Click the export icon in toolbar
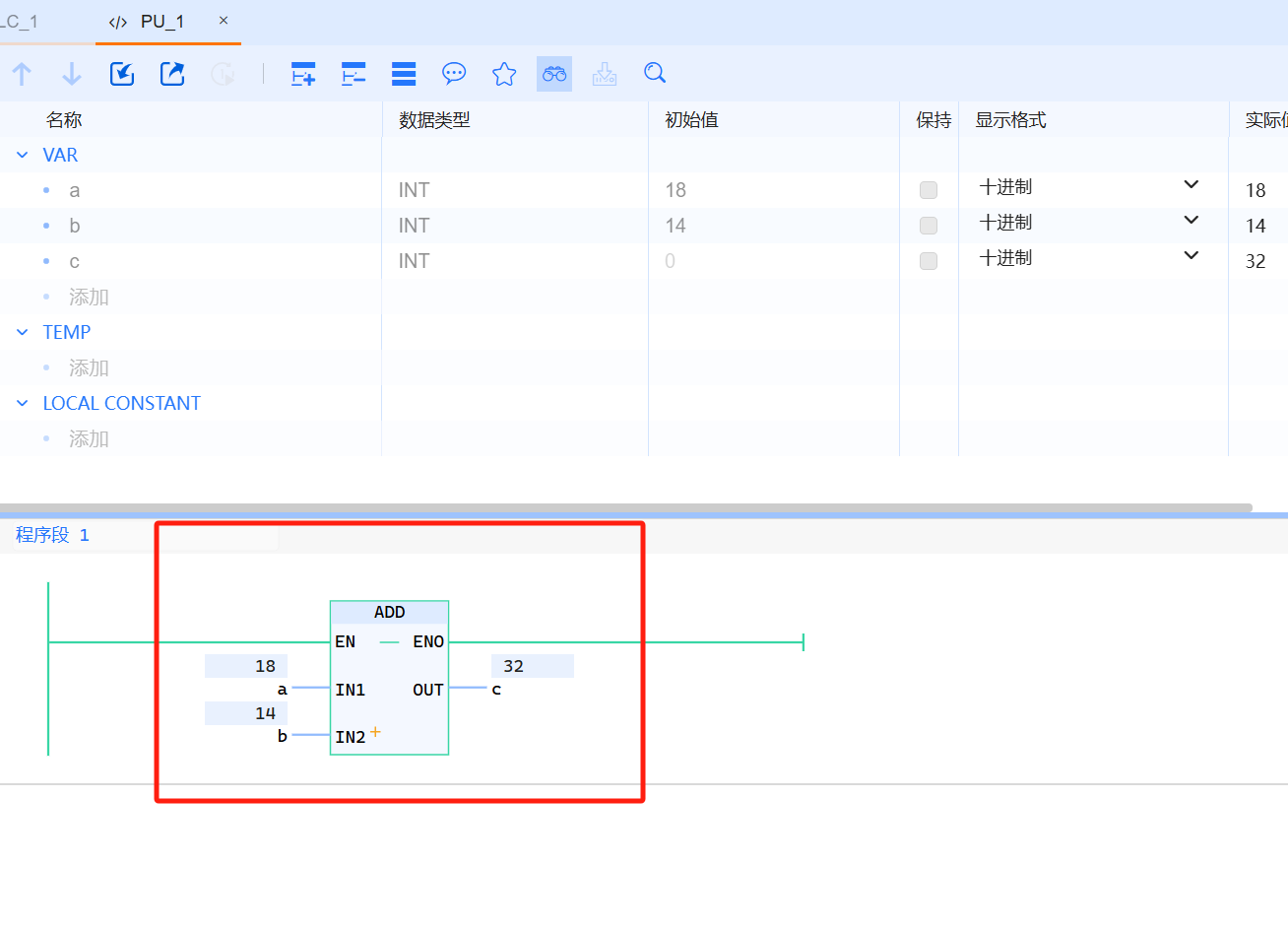The image size is (1288, 932). [x=172, y=74]
